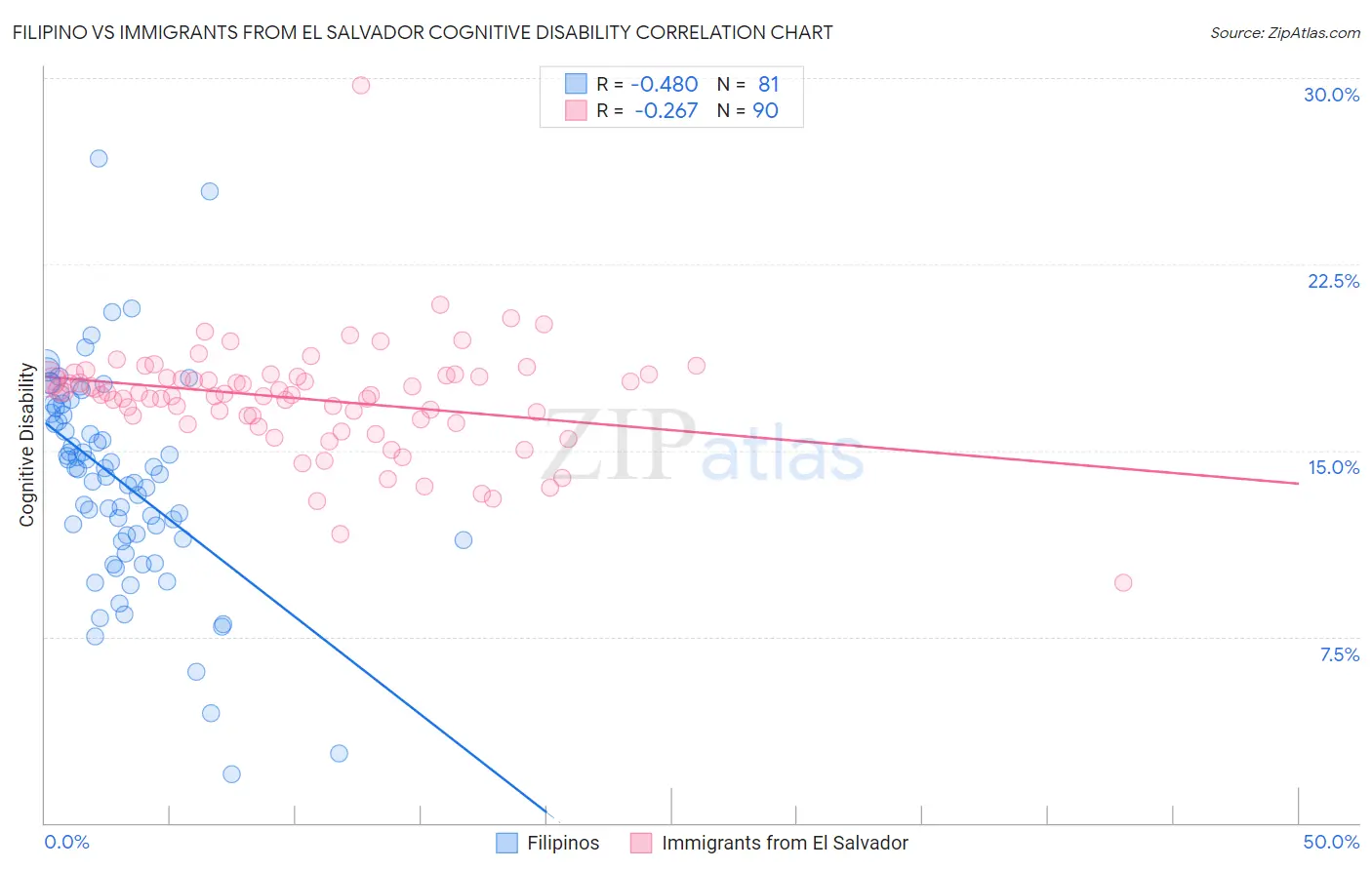Screen dimensions: 1372x870
Task: Click the 22.5% y-axis label
Action: (x=1333, y=281)
